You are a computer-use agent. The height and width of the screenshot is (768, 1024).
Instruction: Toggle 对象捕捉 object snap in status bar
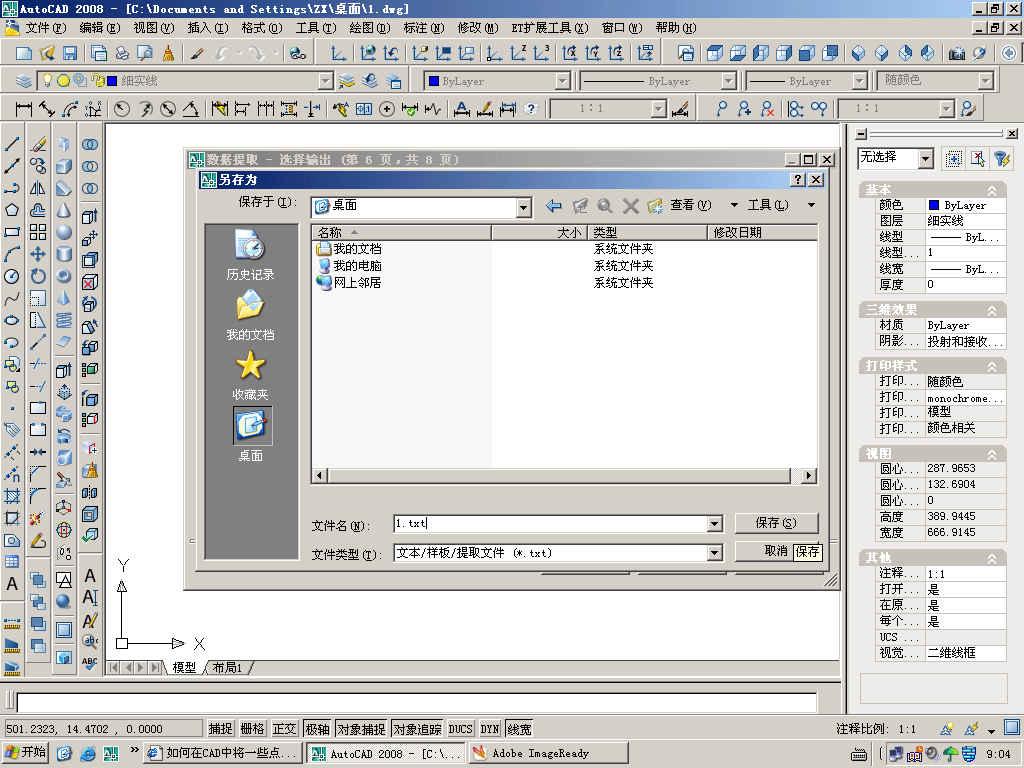coord(361,729)
